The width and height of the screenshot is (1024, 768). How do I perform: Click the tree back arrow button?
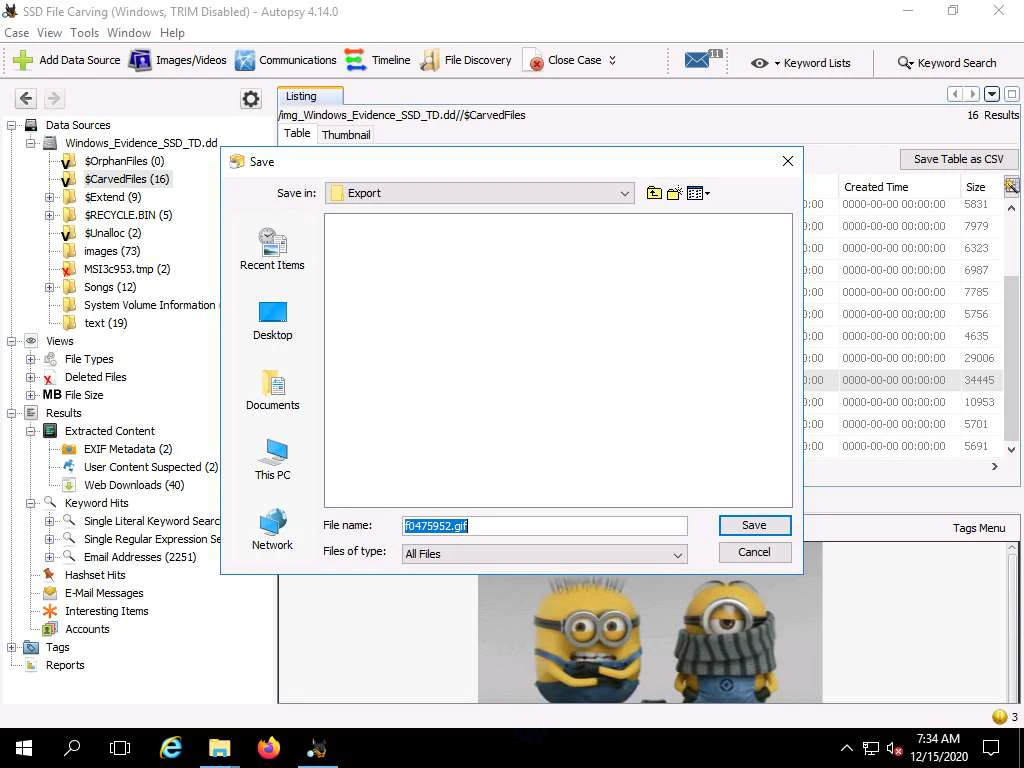[26, 99]
